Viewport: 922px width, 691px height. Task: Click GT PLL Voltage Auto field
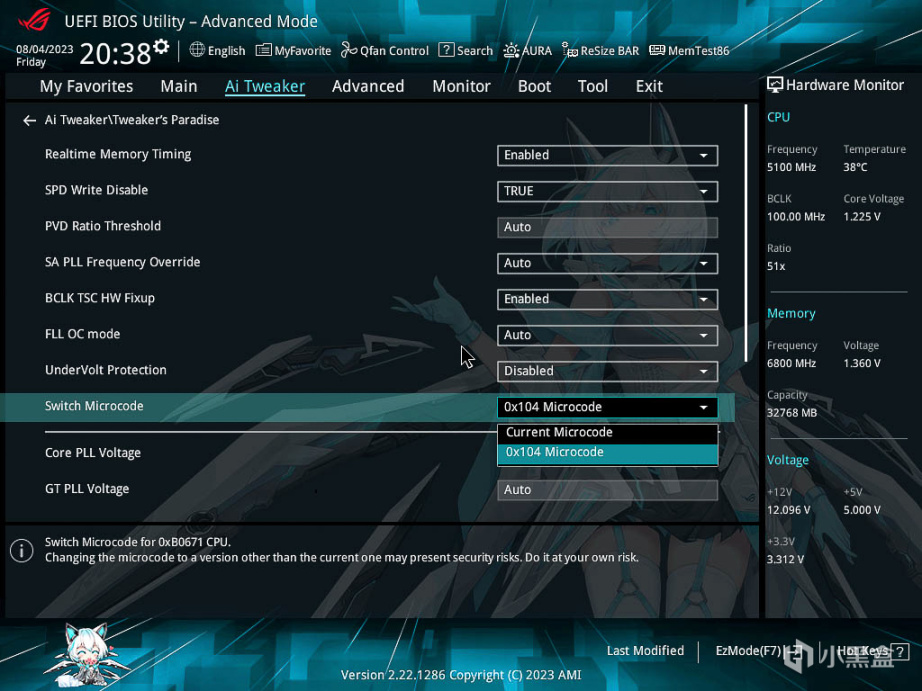point(607,490)
